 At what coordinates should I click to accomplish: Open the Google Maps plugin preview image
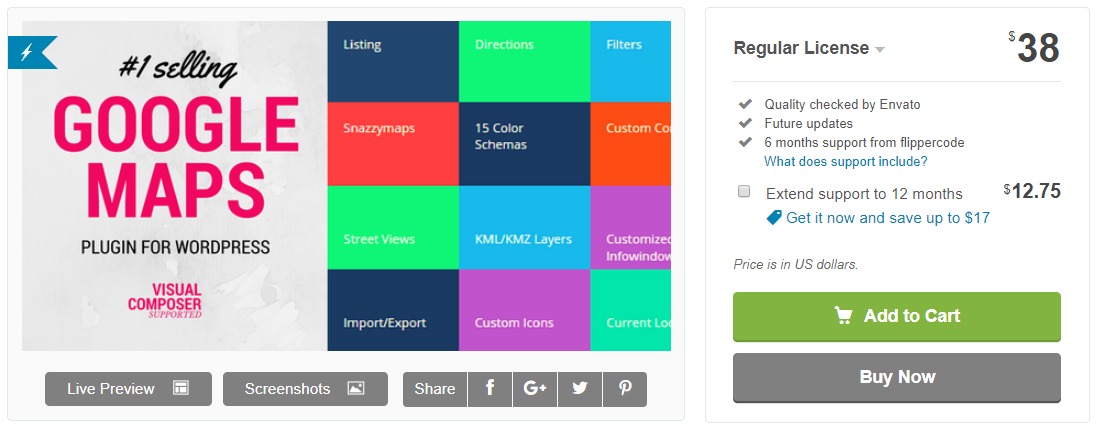tap(347, 186)
